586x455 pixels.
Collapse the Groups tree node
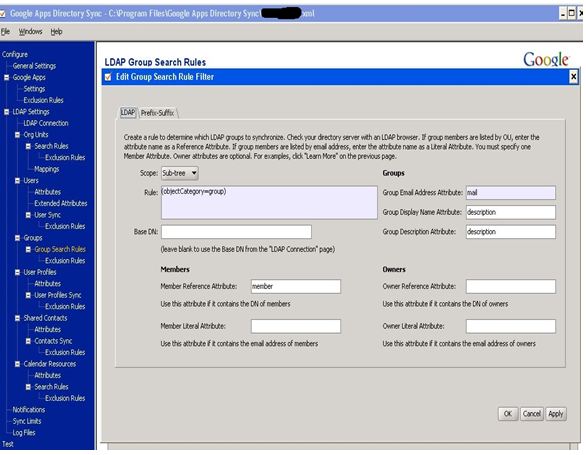pos(17,238)
